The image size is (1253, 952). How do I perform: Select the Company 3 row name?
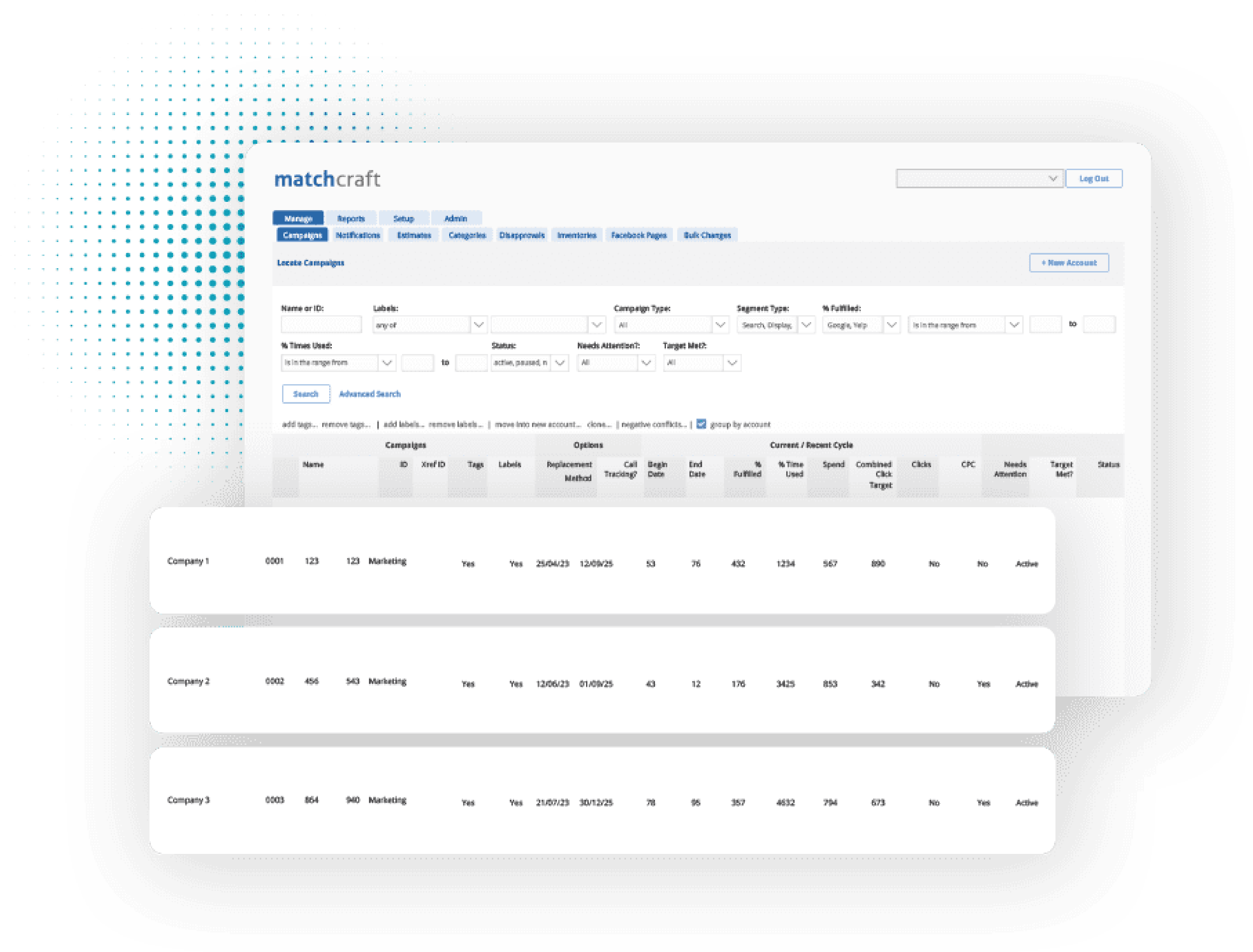[x=188, y=800]
